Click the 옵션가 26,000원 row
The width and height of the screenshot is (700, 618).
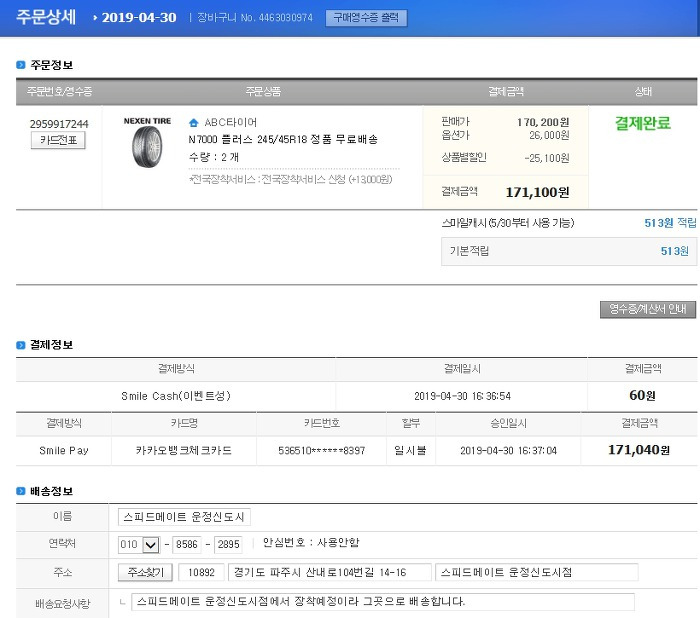[505, 135]
